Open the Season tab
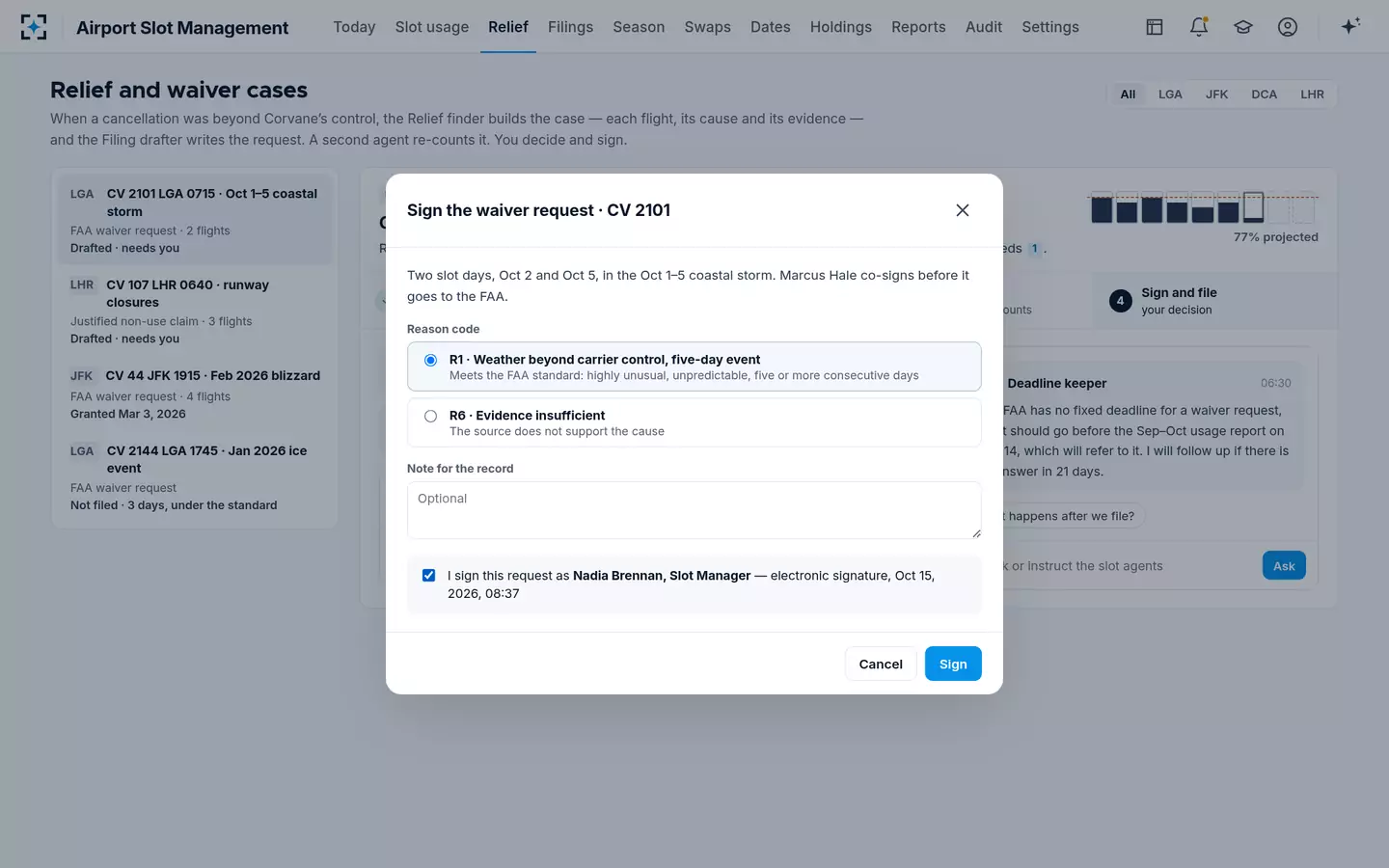 point(639,27)
